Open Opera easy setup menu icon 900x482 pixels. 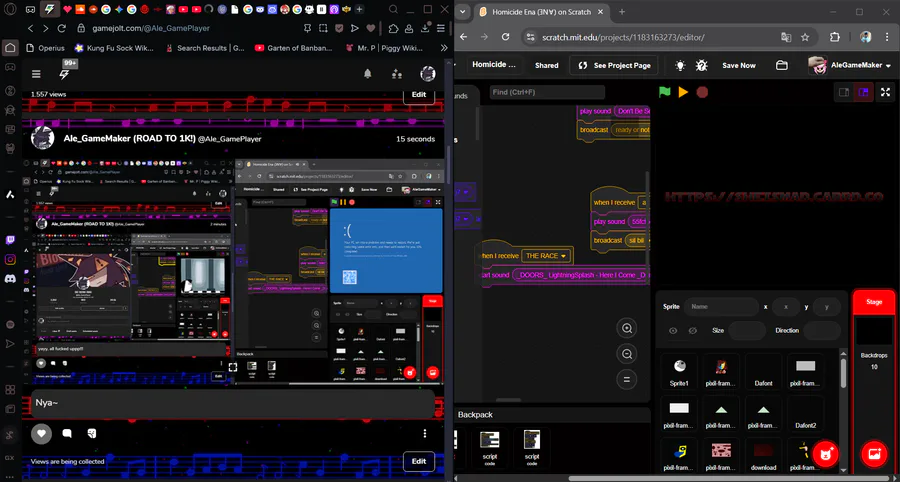441,28
